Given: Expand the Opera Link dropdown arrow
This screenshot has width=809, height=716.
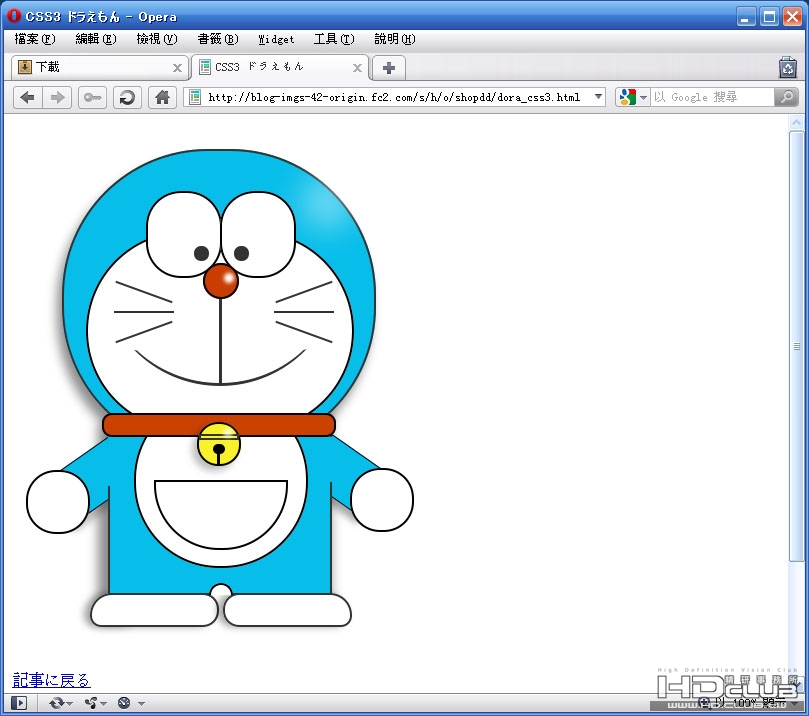Looking at the screenshot, I should (x=70, y=703).
